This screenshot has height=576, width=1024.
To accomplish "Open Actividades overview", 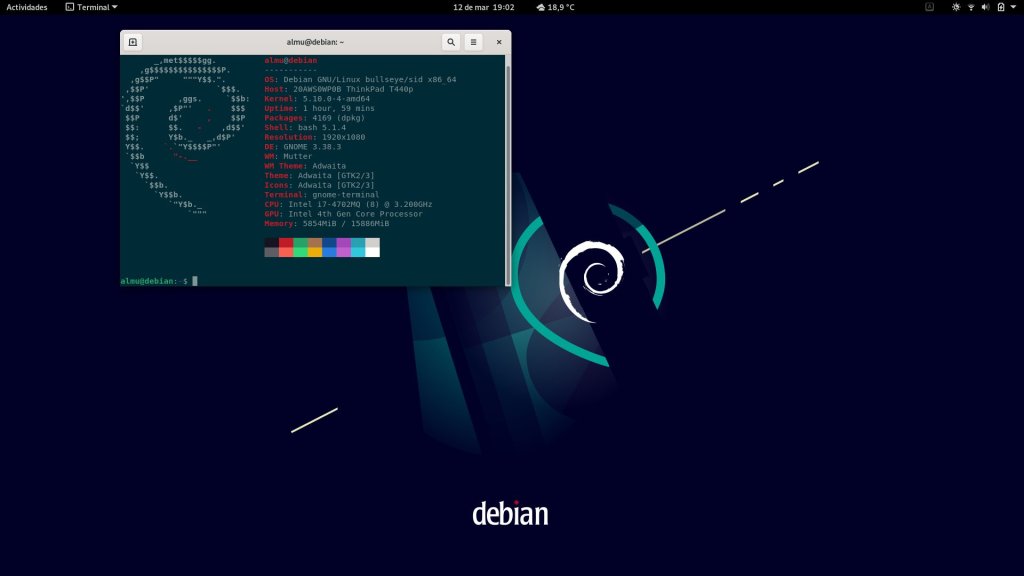I will click(27, 7).
